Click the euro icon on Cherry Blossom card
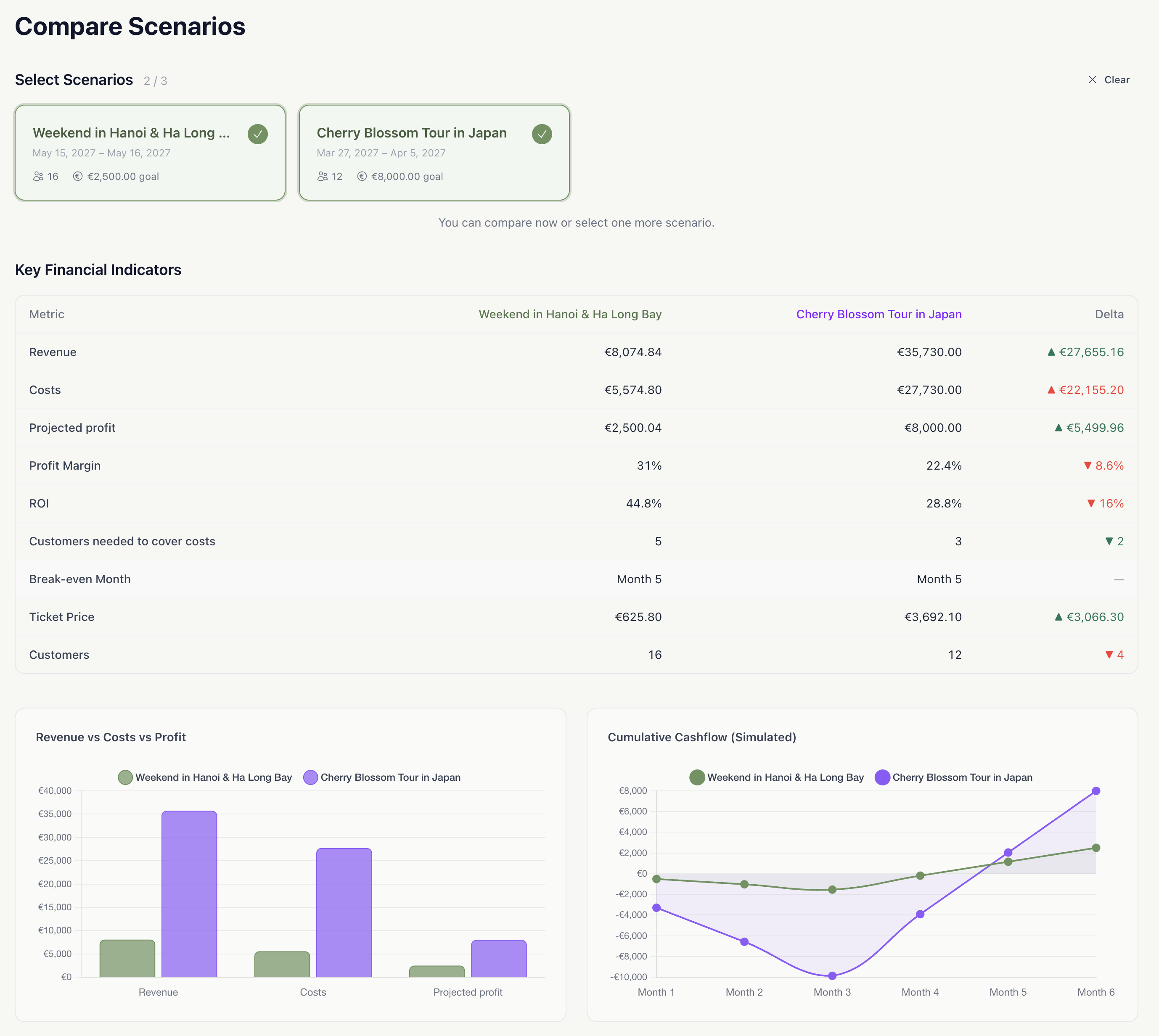The width and height of the screenshot is (1159, 1036). click(362, 177)
